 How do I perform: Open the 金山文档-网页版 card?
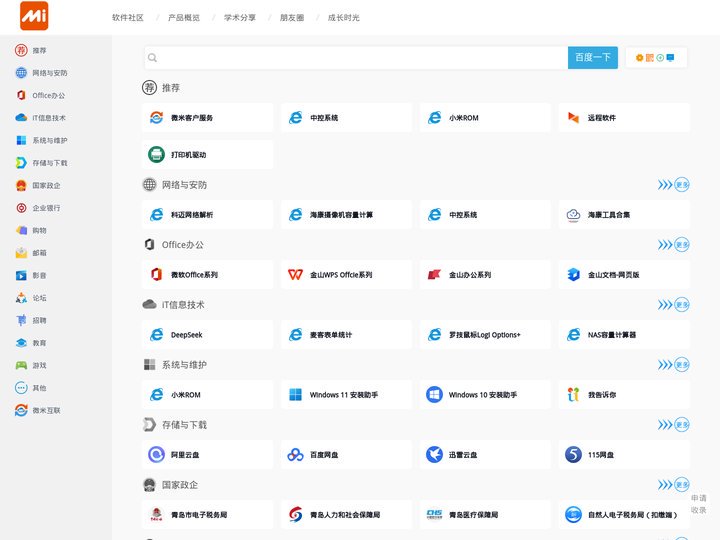click(624, 275)
